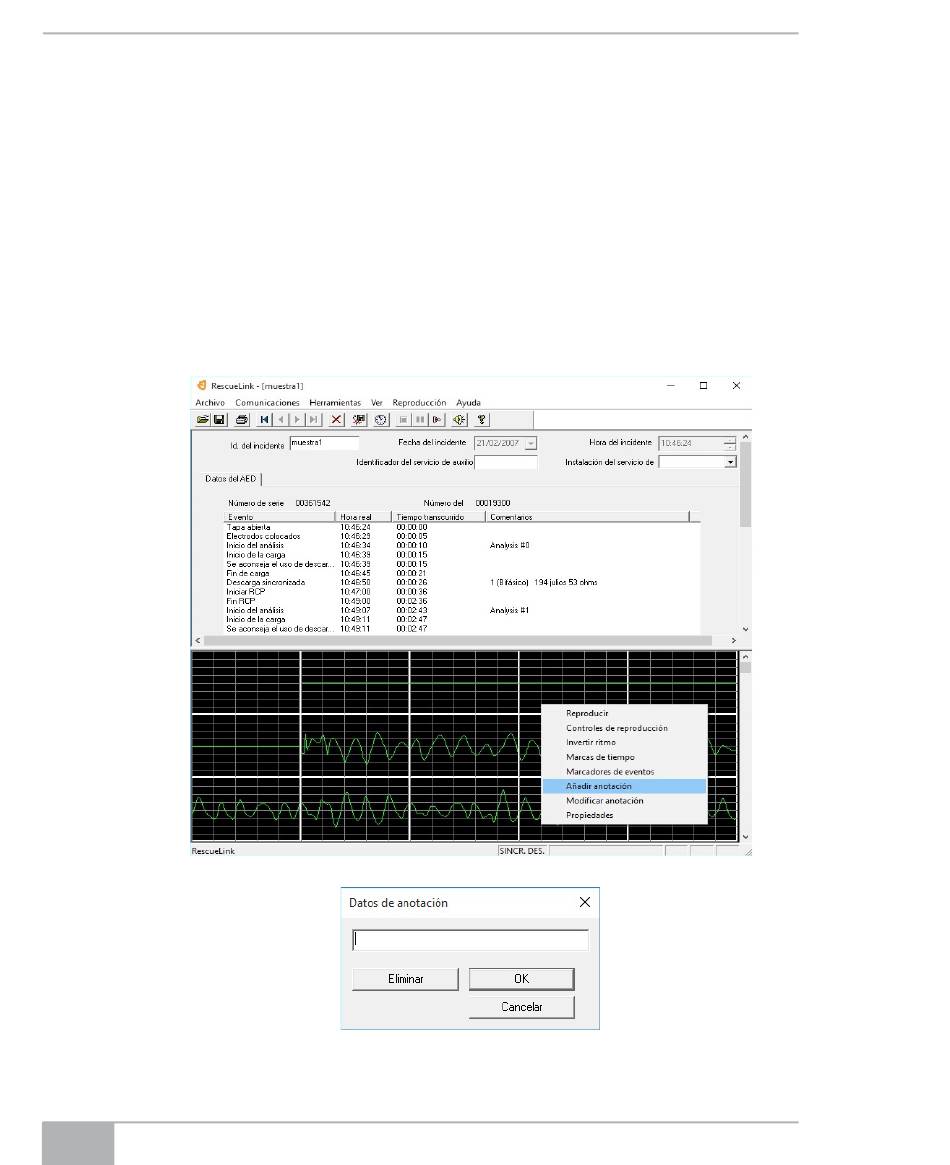
Task: Click the speaker audio toolbar icon
Action: (459, 420)
